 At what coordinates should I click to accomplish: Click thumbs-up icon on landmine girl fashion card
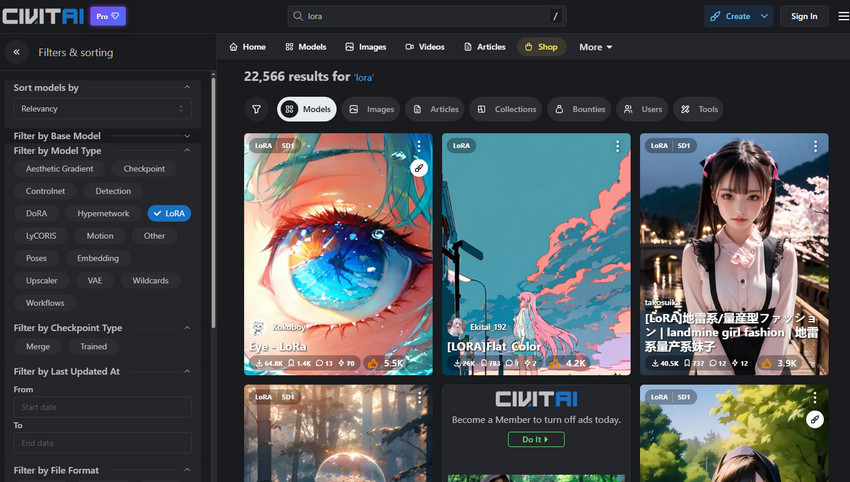(x=767, y=363)
